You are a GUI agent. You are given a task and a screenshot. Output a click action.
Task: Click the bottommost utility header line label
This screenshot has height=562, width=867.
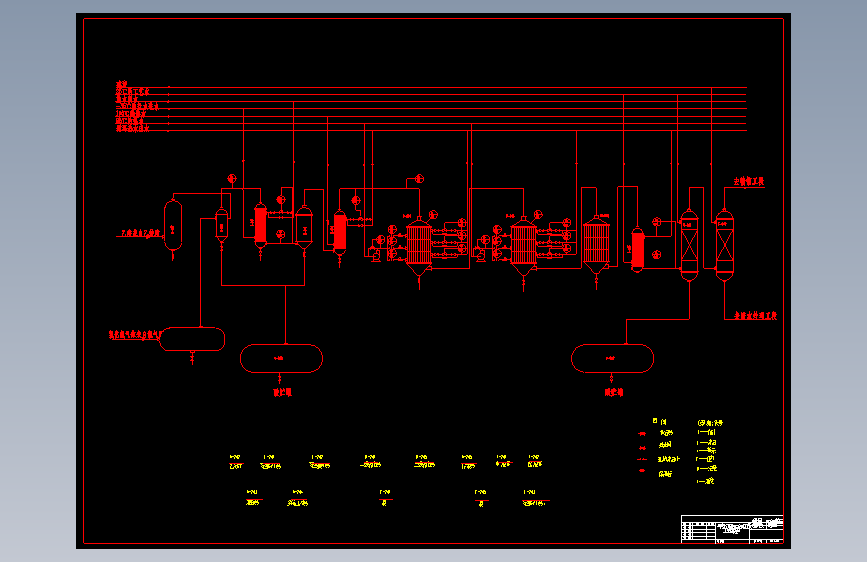coord(133,129)
